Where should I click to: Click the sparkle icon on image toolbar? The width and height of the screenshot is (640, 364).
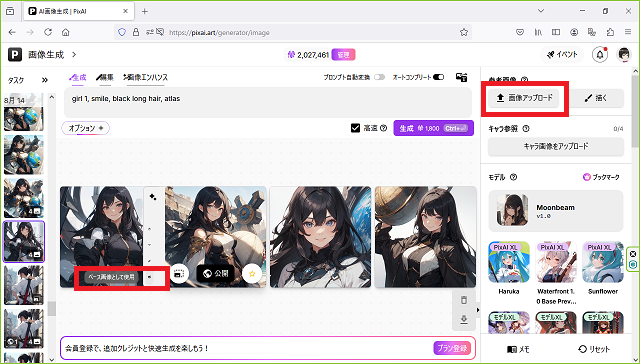(153, 197)
